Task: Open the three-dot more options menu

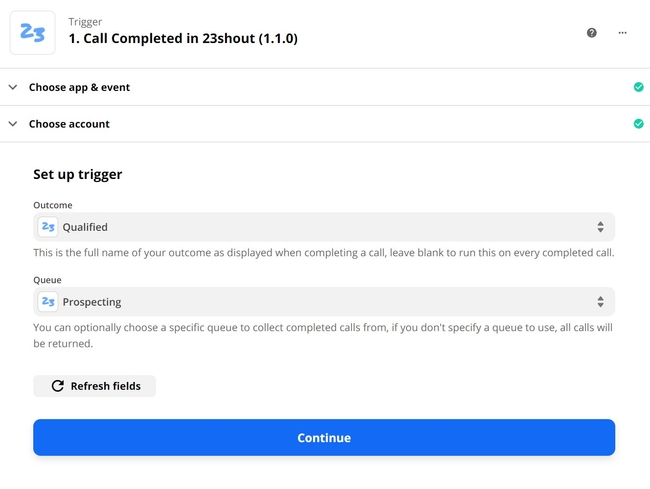Action: [622, 33]
